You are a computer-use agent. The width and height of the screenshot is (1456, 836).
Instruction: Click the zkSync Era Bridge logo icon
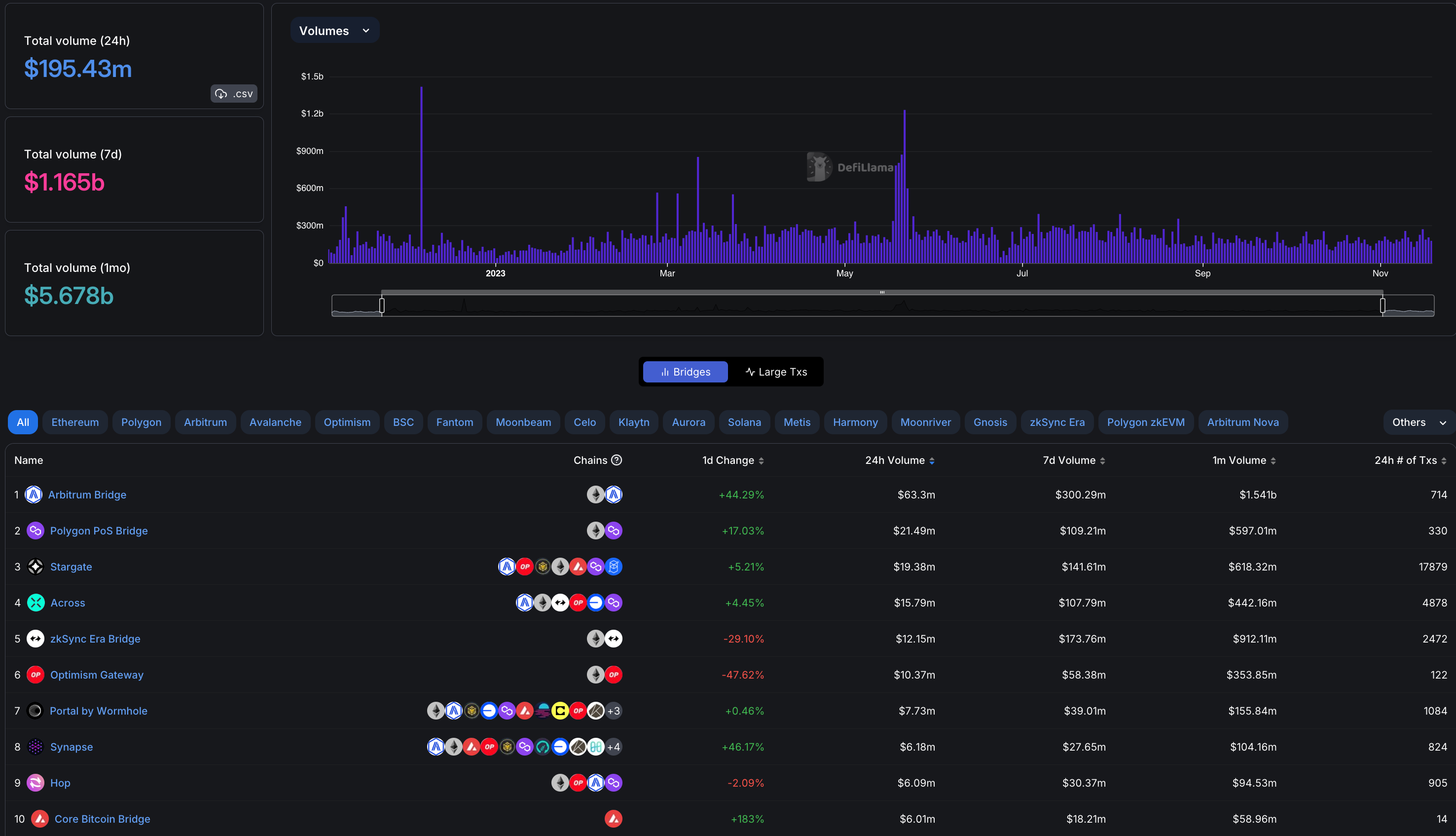[36, 639]
